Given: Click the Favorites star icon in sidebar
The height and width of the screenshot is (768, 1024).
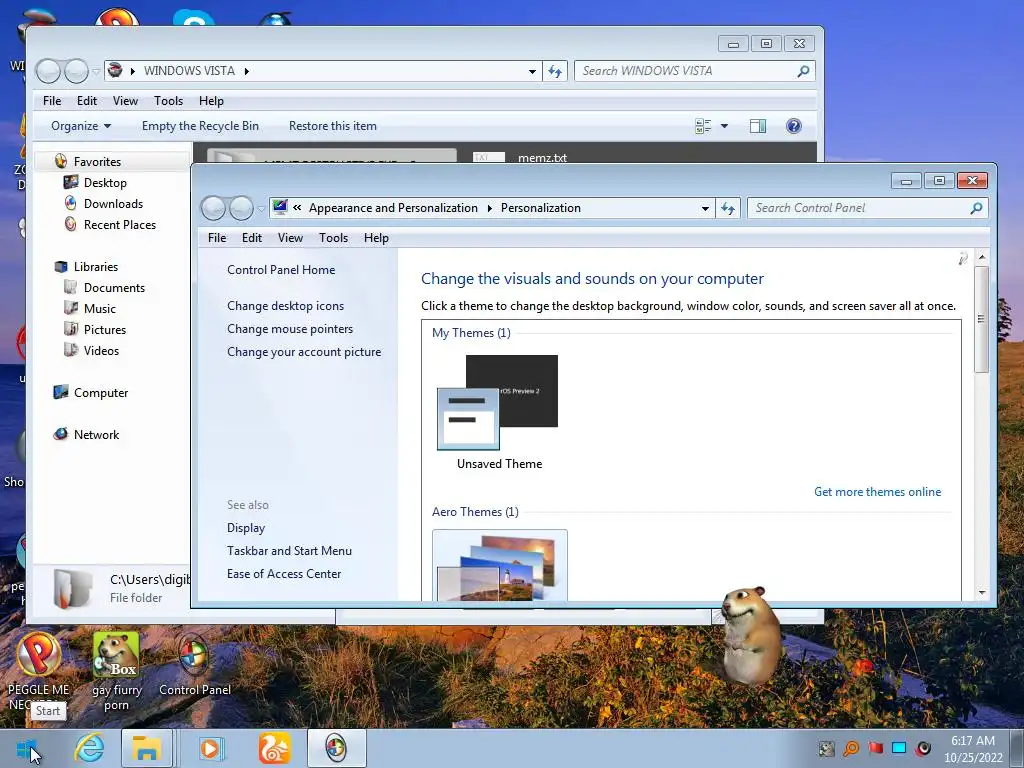Looking at the screenshot, I should [61, 161].
